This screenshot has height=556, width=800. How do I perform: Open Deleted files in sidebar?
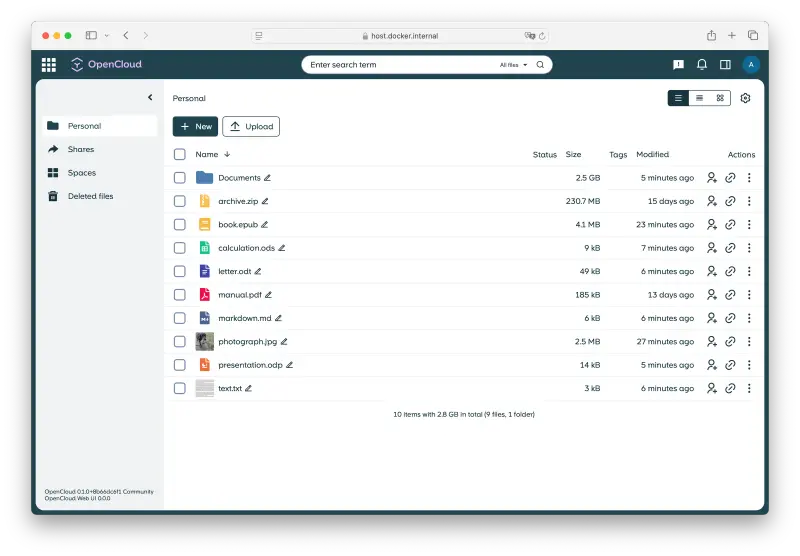click(x=100, y=196)
